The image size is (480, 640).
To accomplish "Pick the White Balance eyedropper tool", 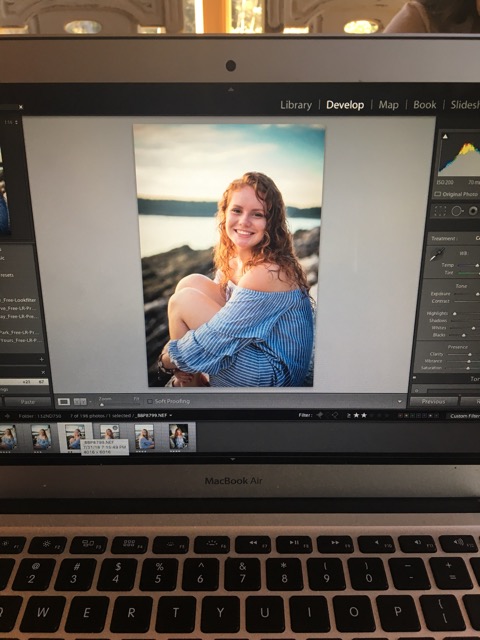I will (x=438, y=254).
